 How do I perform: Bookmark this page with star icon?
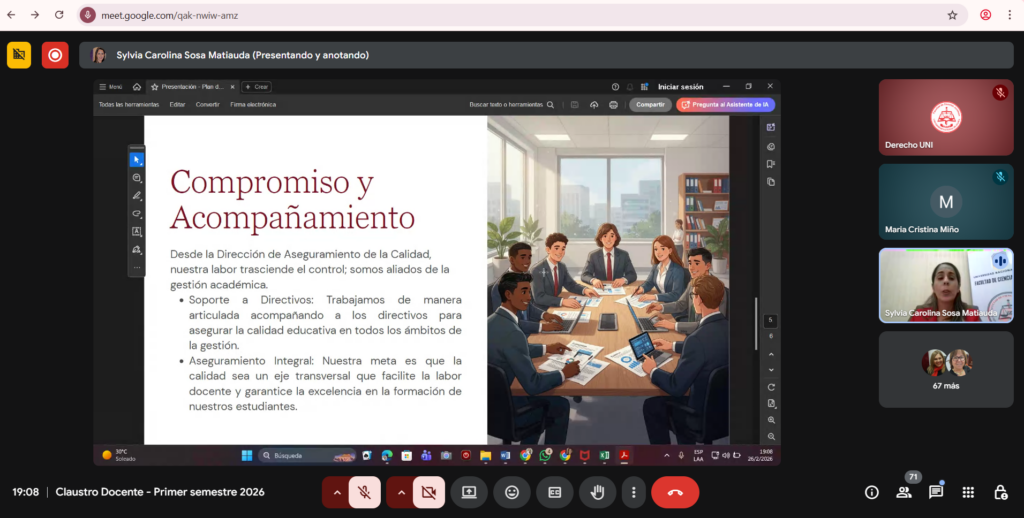pos(952,15)
